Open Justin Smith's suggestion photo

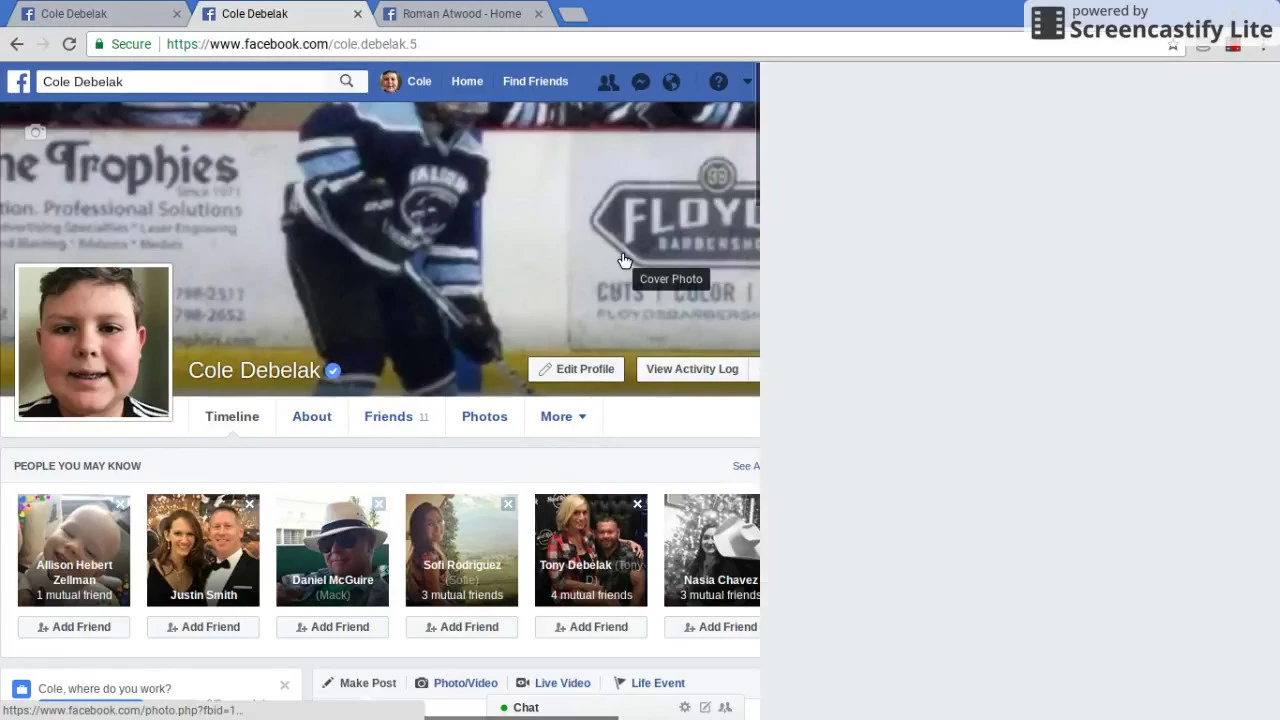(x=203, y=550)
